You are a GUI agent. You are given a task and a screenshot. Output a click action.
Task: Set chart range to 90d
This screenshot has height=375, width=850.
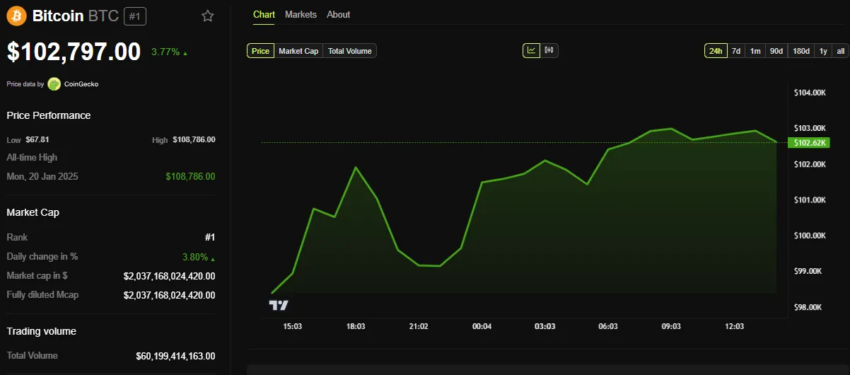tap(776, 51)
